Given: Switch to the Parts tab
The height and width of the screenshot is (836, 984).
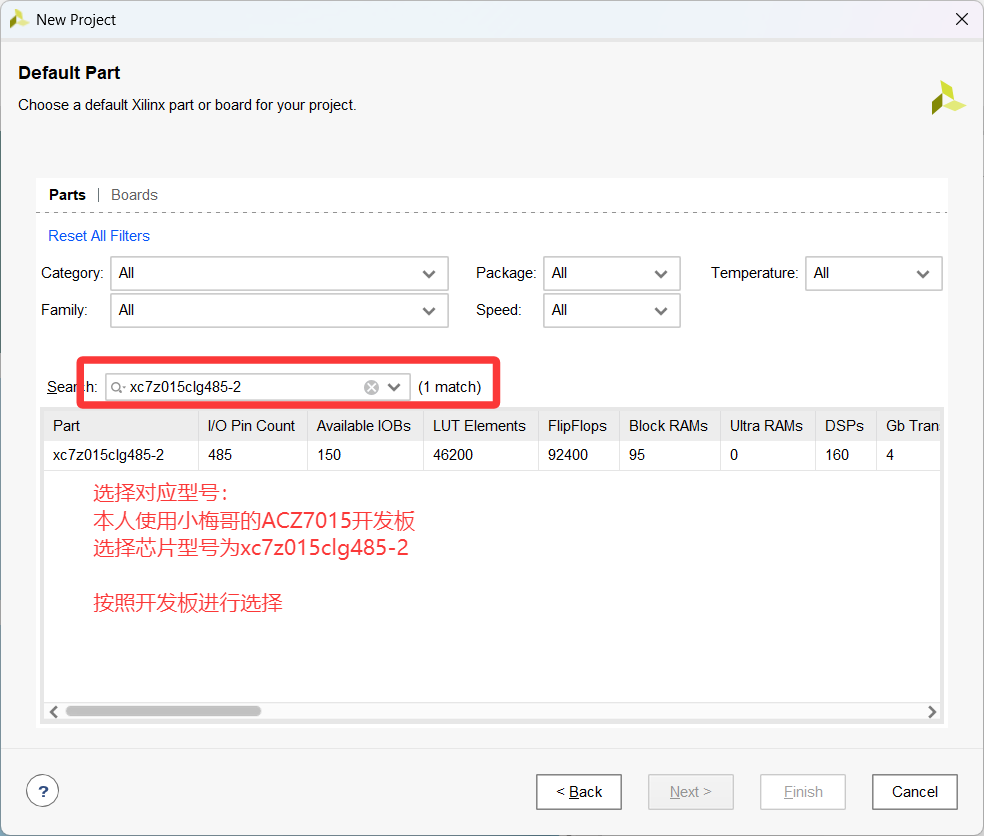Looking at the screenshot, I should point(67,195).
